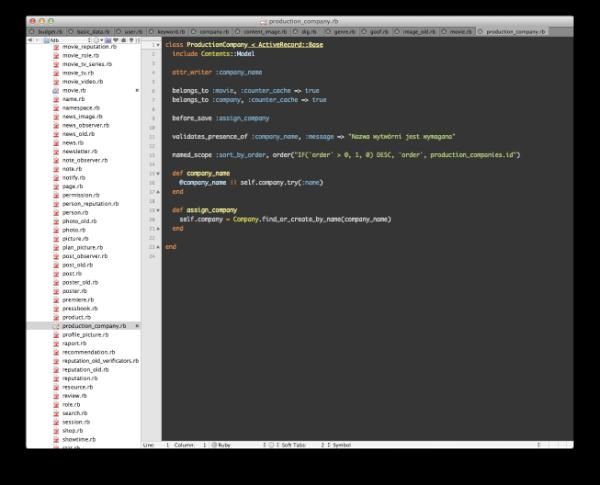Image resolution: width=600 pixels, height=485 pixels.
Task: Open movie.rb file icon in sidebar
Action: 57,90
